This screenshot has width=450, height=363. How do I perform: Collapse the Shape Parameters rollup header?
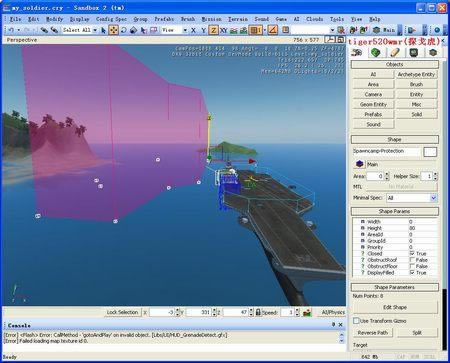(394, 287)
